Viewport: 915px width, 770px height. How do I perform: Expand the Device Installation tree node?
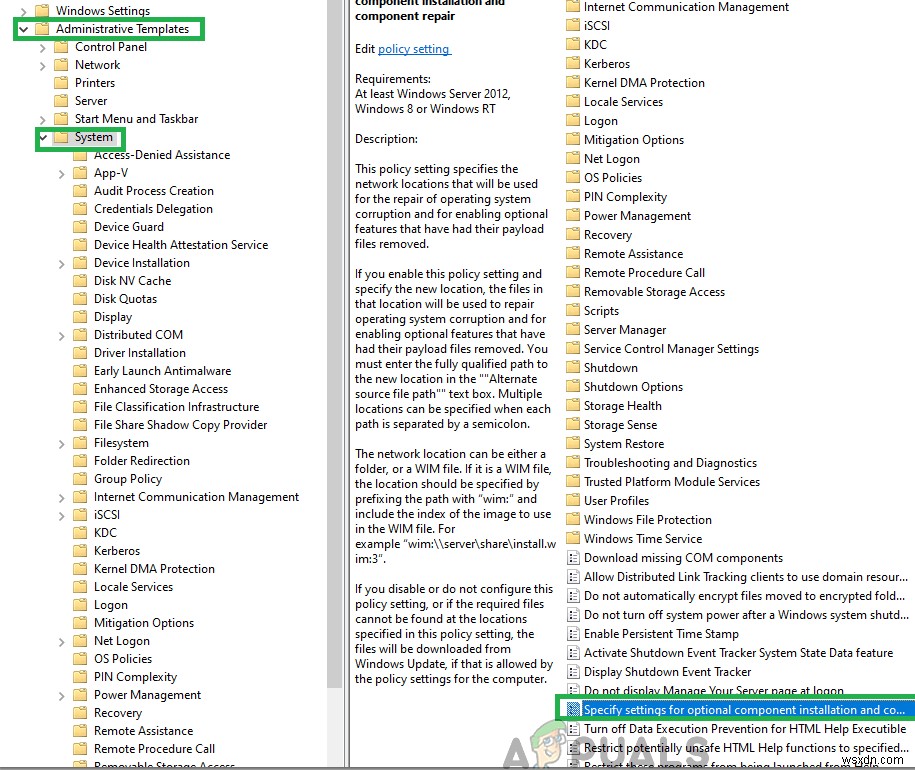pyautogui.click(x=61, y=264)
